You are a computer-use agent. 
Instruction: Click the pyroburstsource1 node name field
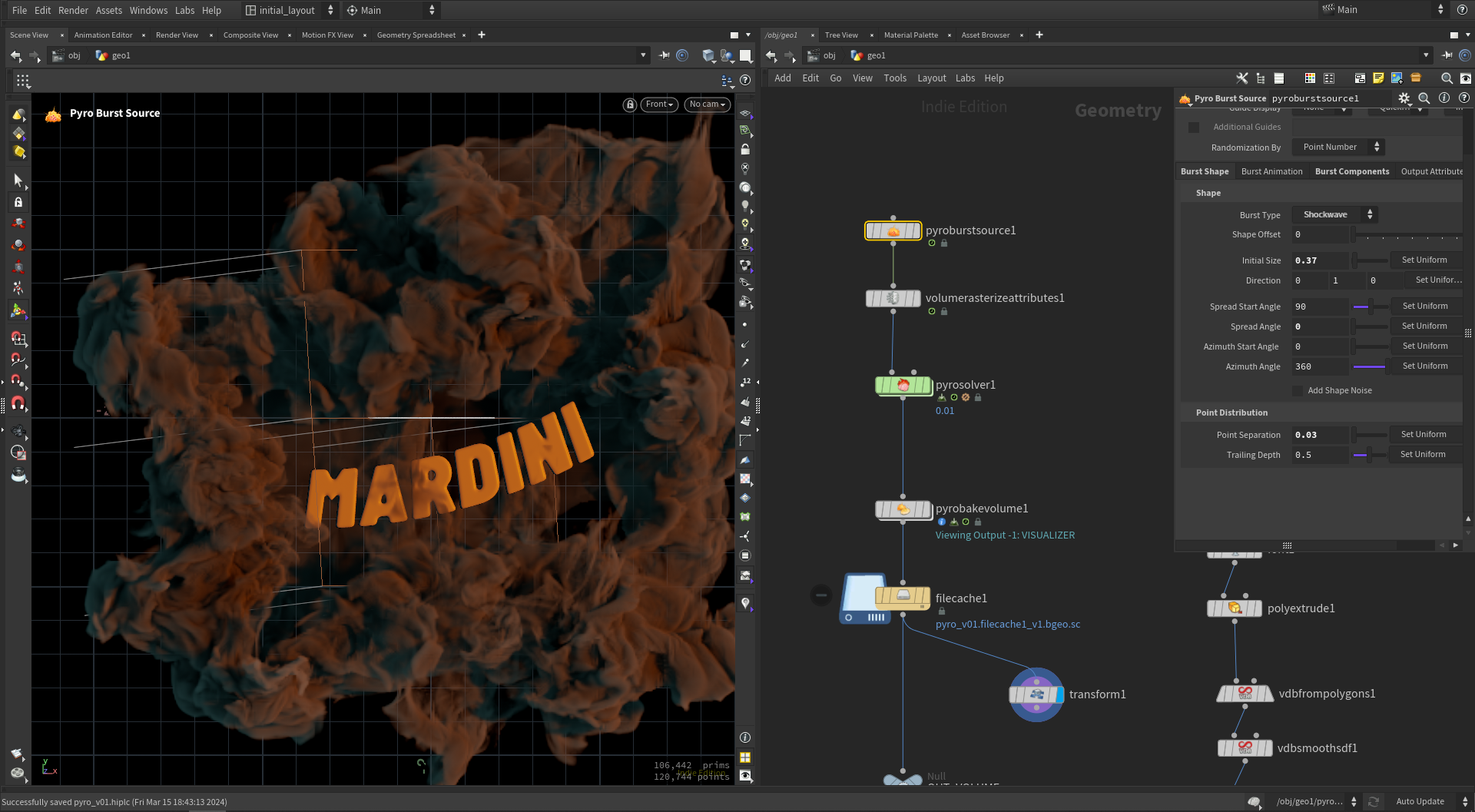coord(1330,98)
